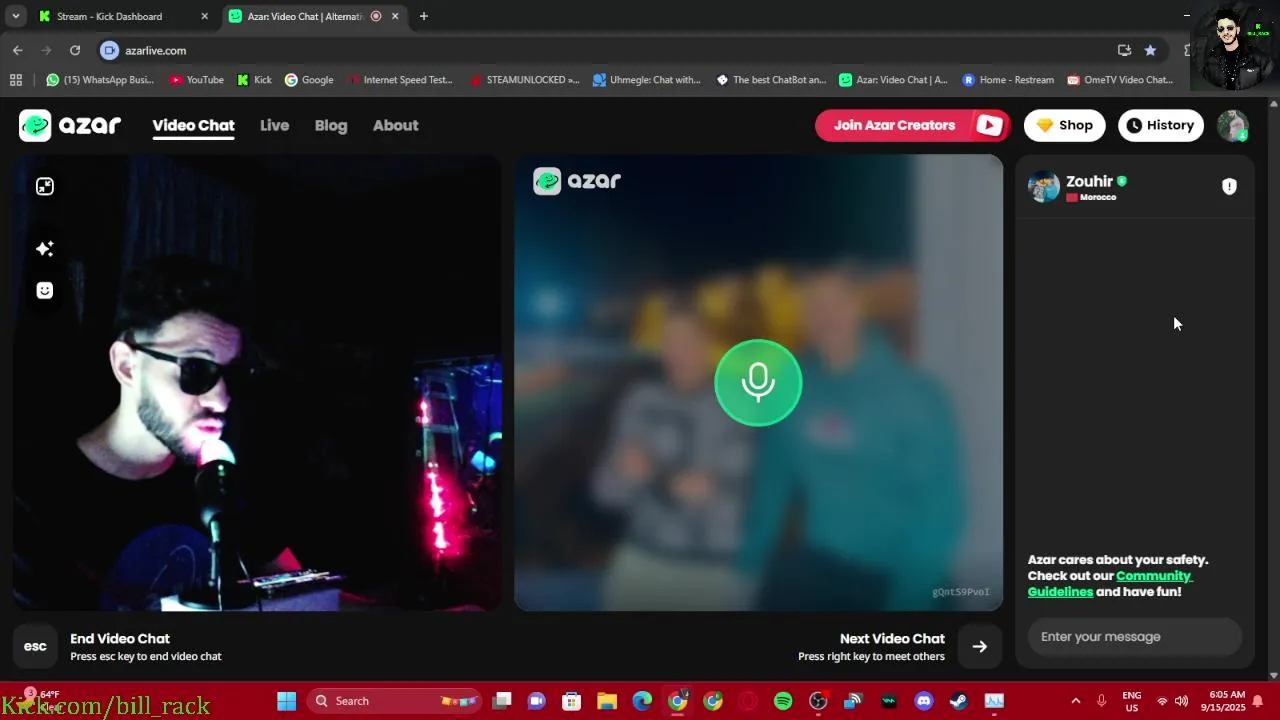Open Microsoft Edge from taskbar
1280x720 pixels.
(642, 701)
